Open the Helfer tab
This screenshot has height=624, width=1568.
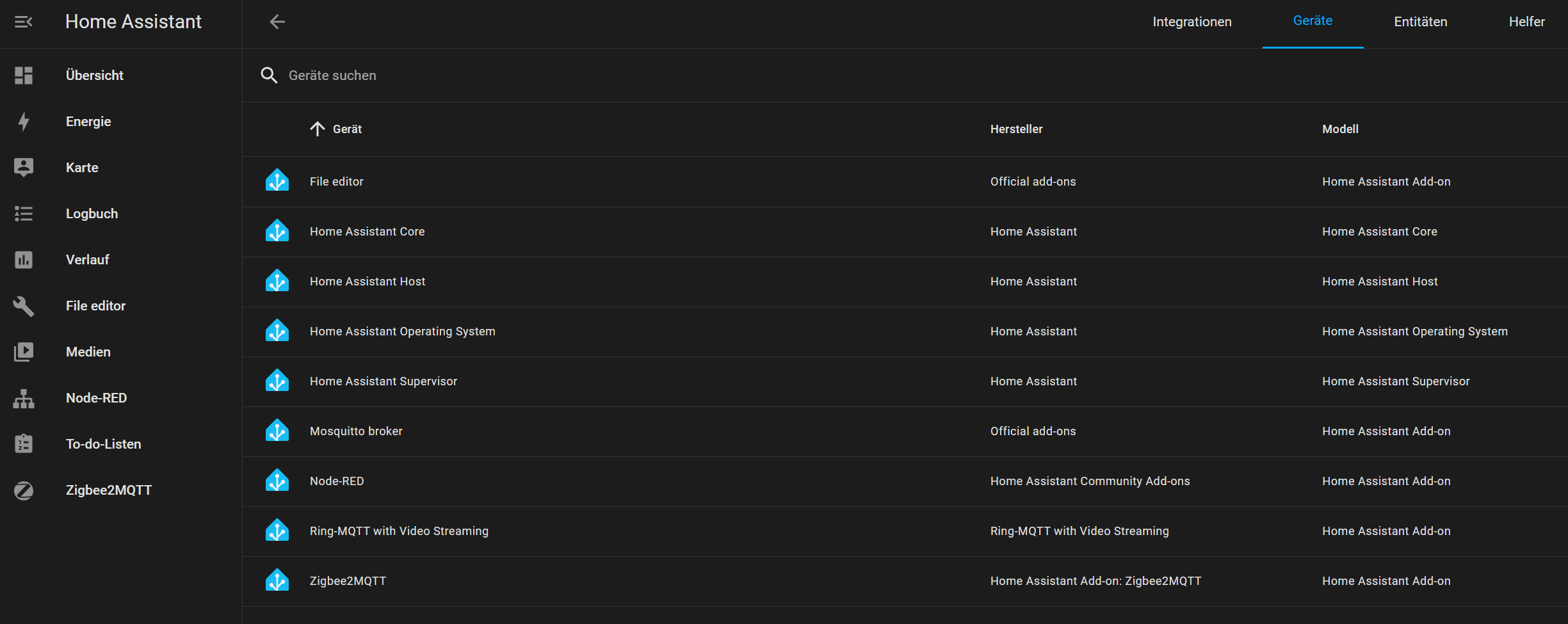tap(1526, 22)
